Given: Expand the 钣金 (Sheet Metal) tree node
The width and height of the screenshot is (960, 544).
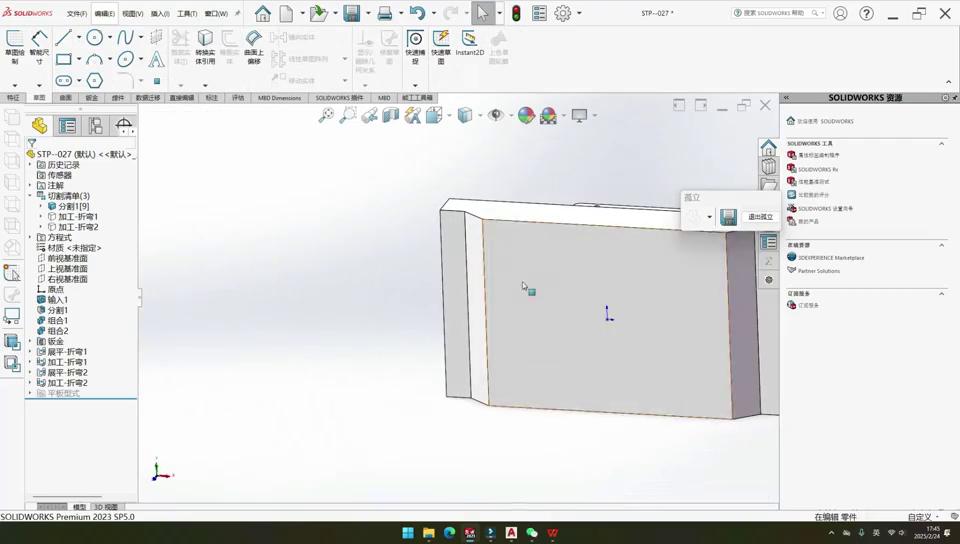Looking at the screenshot, I should [x=30, y=342].
